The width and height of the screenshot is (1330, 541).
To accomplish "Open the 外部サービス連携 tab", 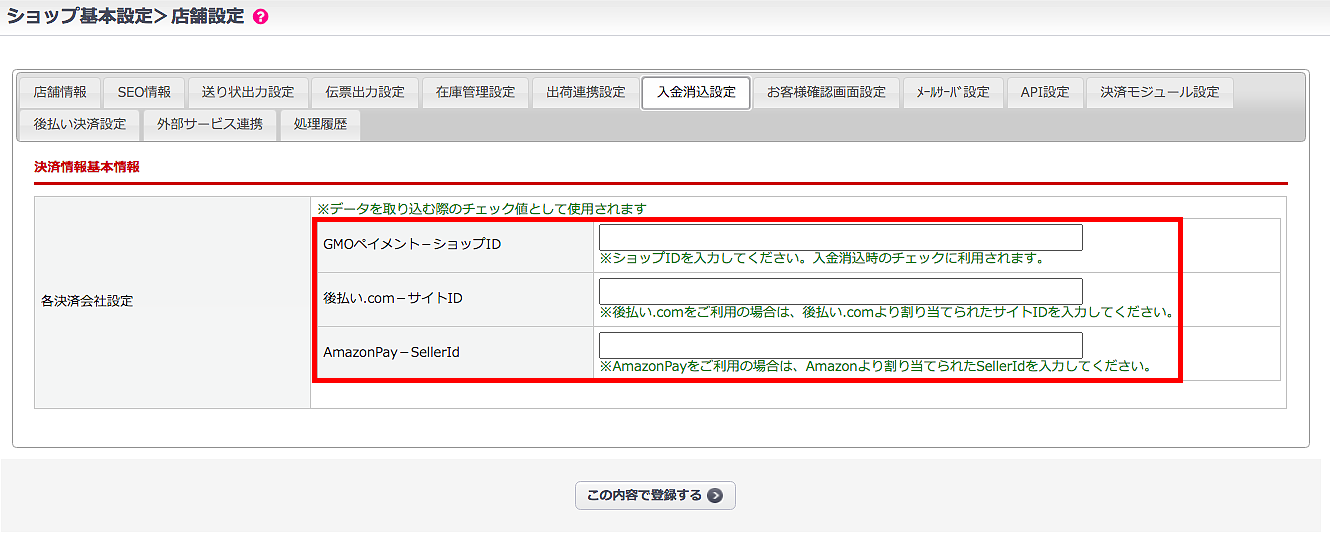I will pyautogui.click(x=210, y=124).
